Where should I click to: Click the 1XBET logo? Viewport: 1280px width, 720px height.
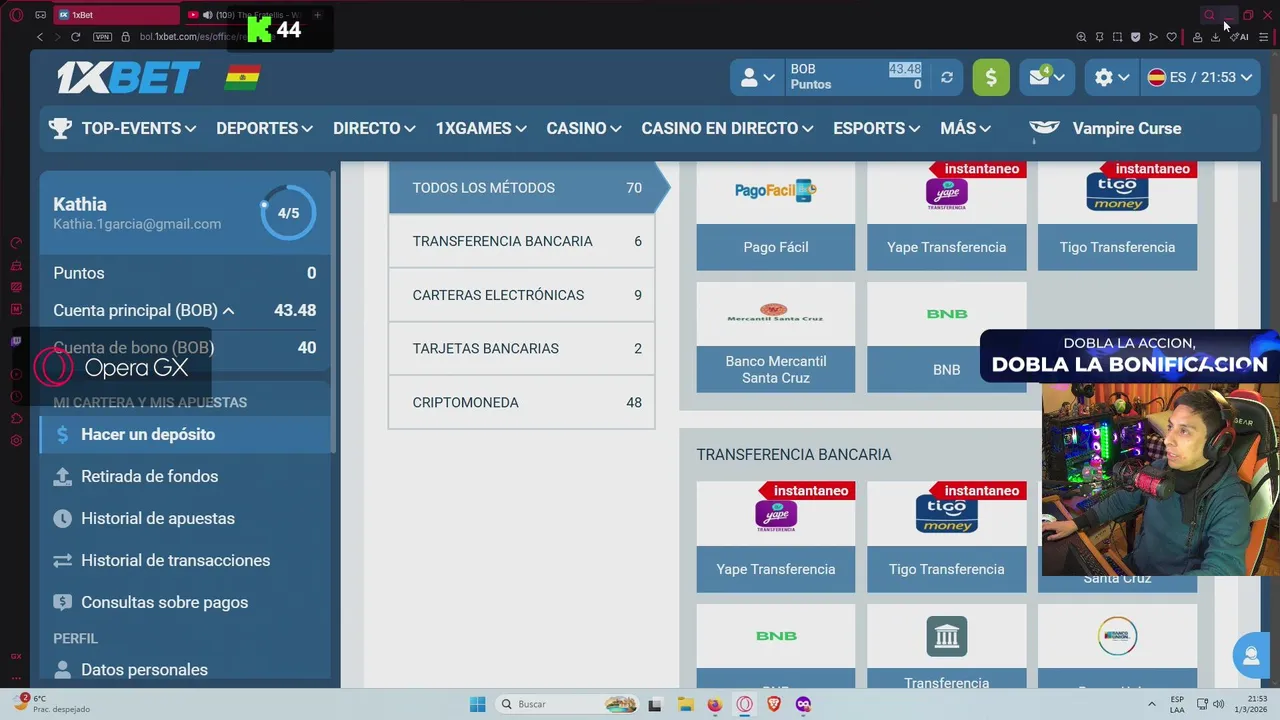(x=128, y=77)
